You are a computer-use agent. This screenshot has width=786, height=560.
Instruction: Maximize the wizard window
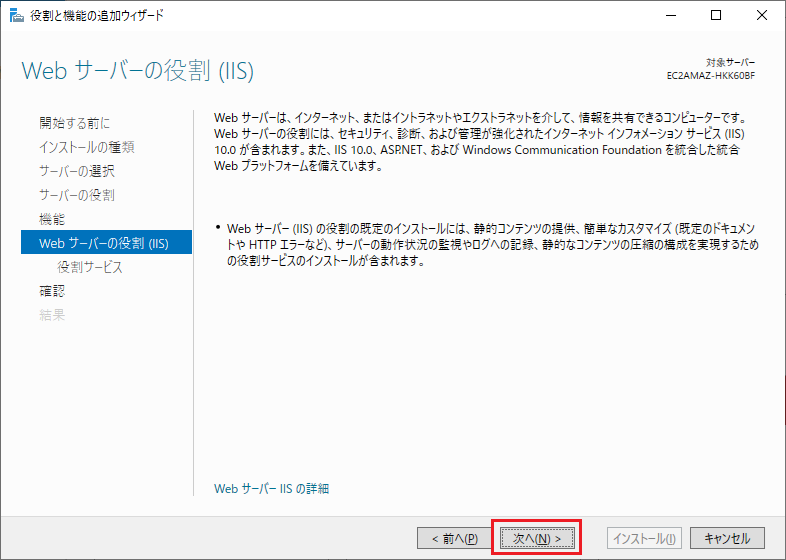click(x=716, y=16)
